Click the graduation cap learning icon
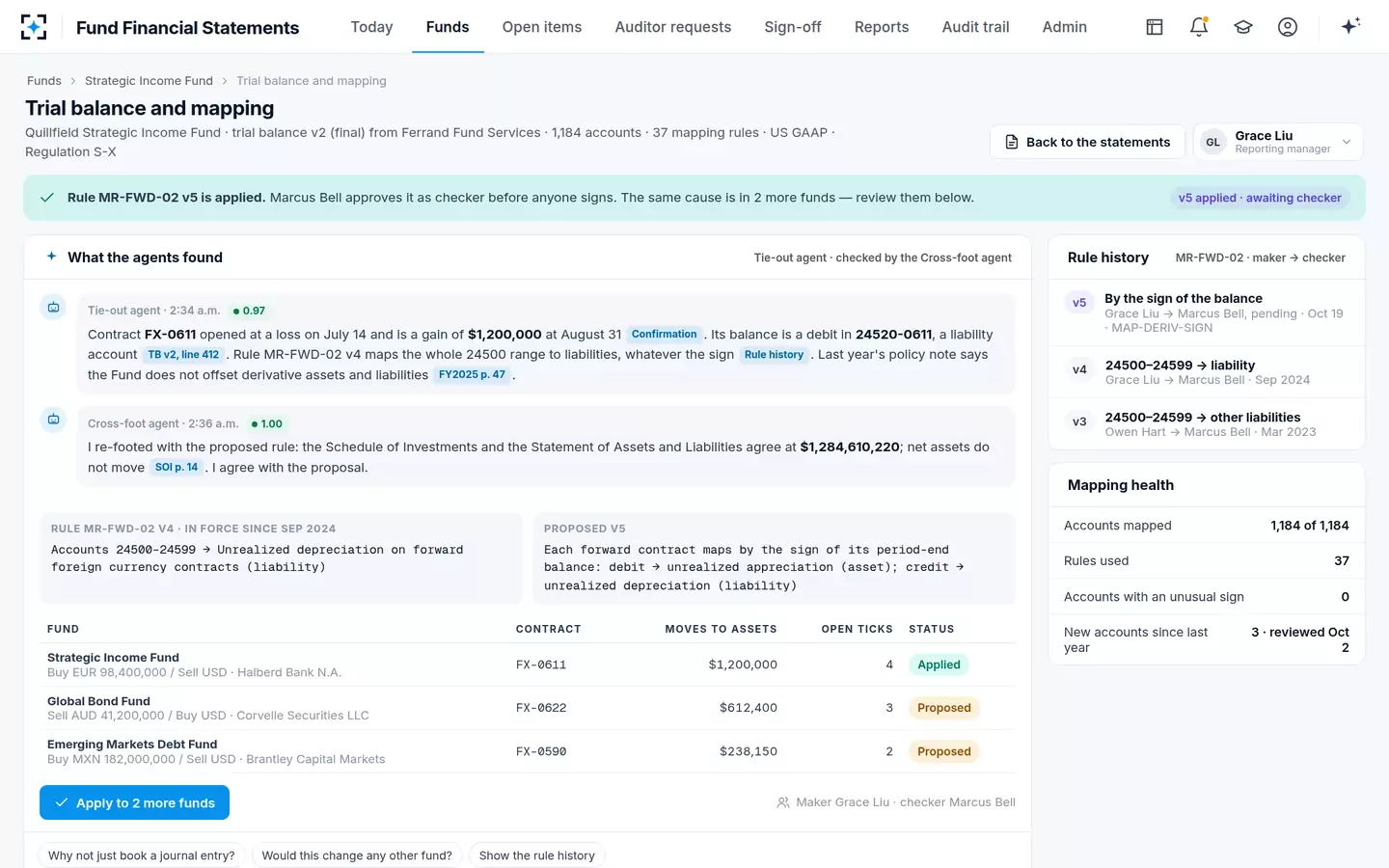Screen dimensions: 1389x868 click(x=1243, y=27)
